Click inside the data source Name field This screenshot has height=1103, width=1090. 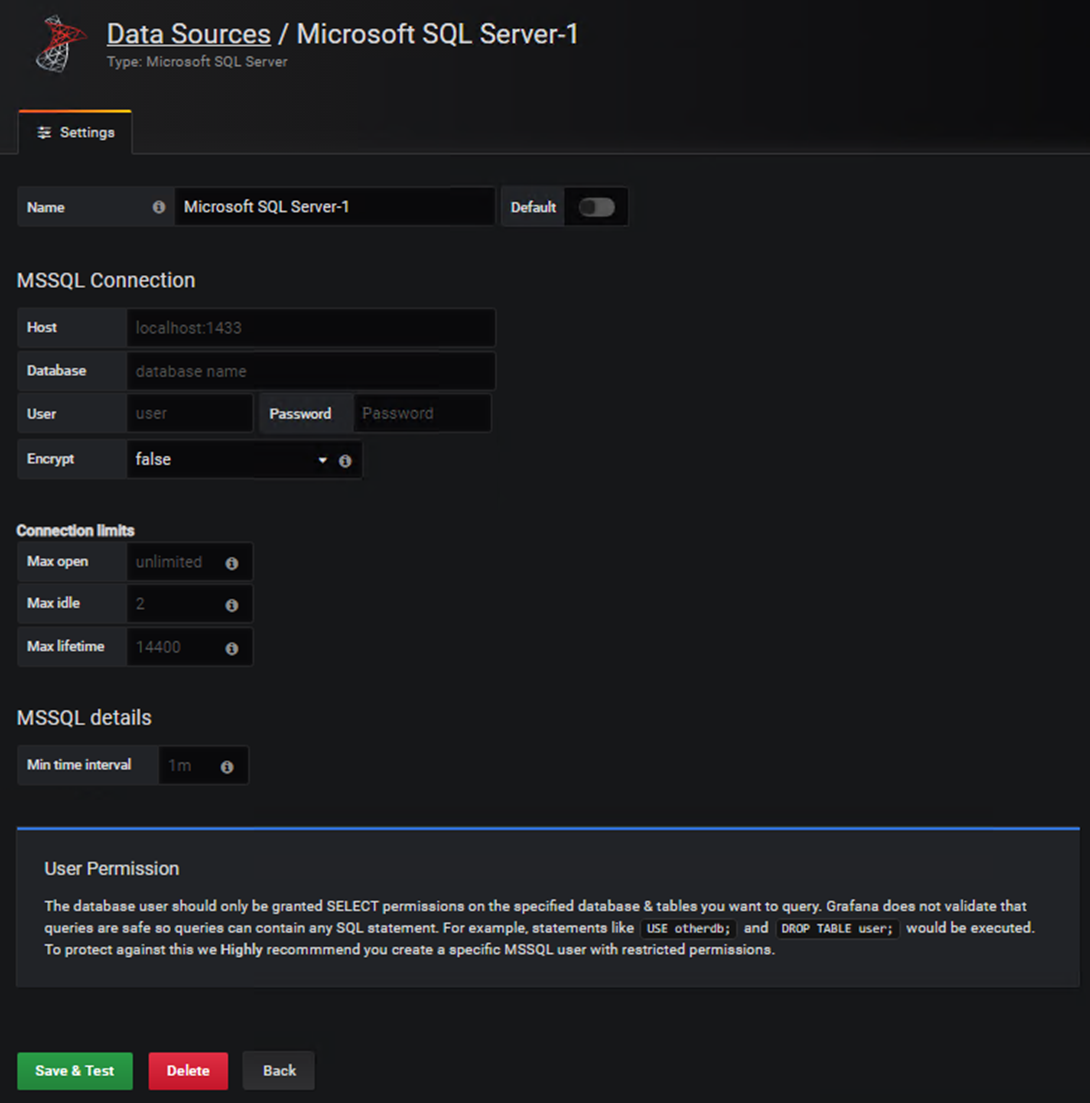coord(335,207)
